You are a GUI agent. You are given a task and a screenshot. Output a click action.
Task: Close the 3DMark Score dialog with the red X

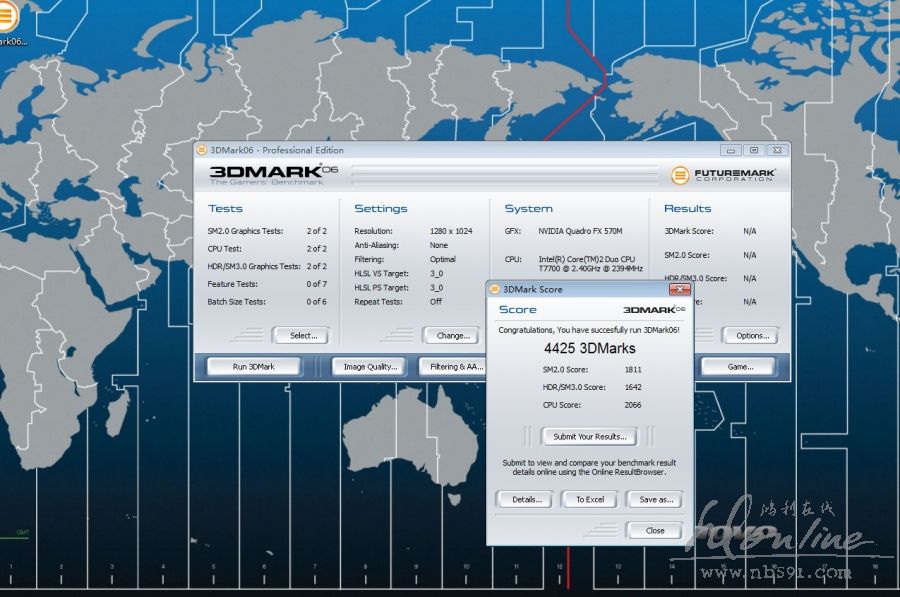click(x=679, y=289)
